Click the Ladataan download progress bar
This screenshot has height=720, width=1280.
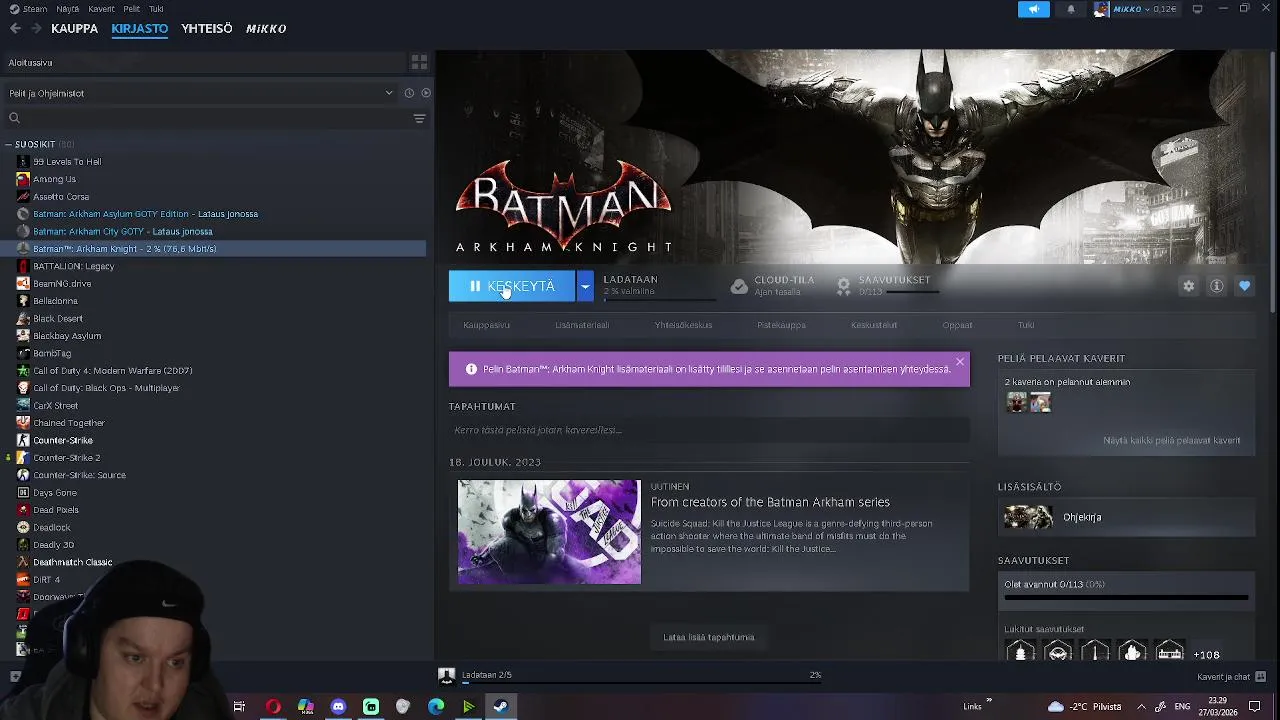660,299
